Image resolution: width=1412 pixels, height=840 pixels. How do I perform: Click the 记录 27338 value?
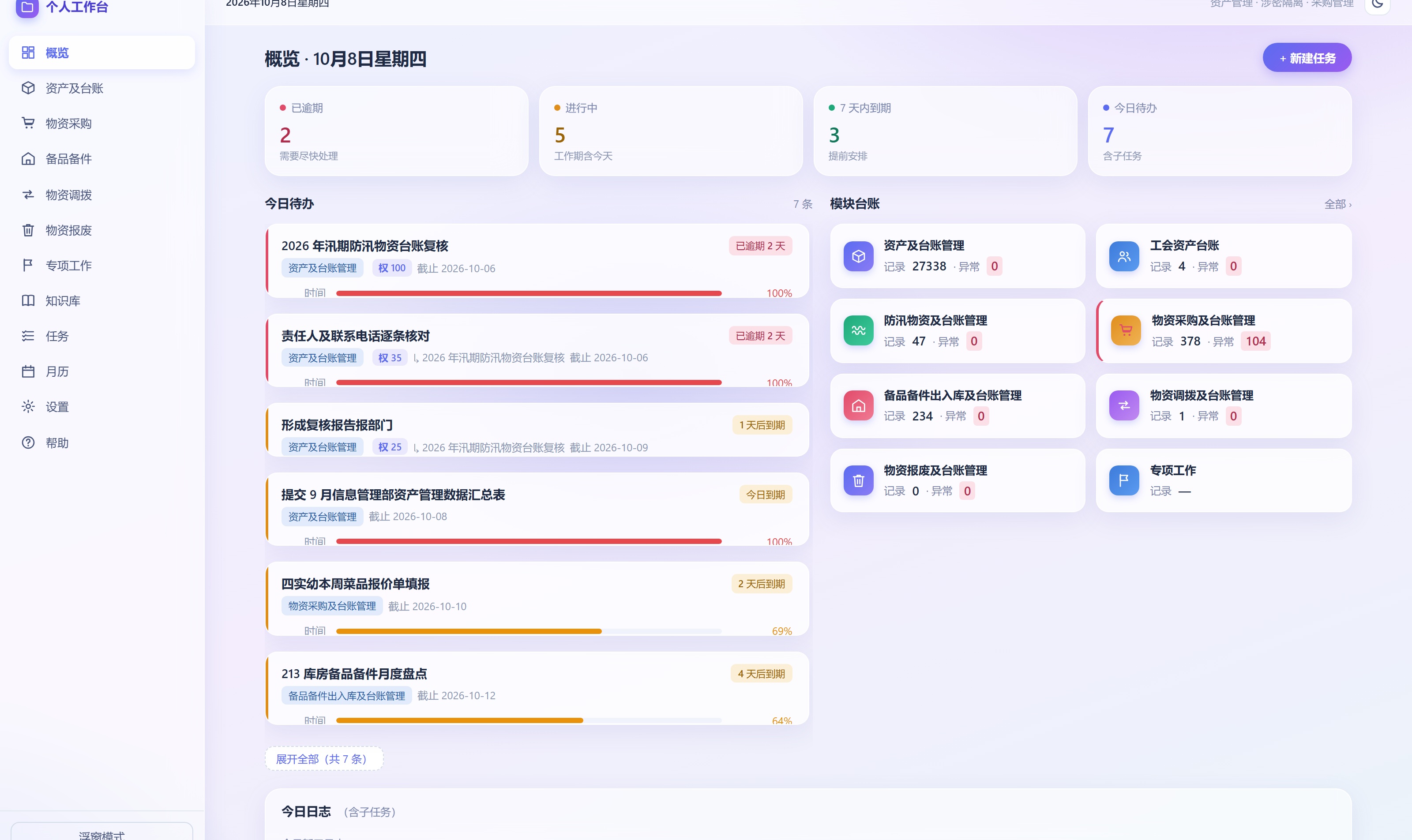click(928, 266)
